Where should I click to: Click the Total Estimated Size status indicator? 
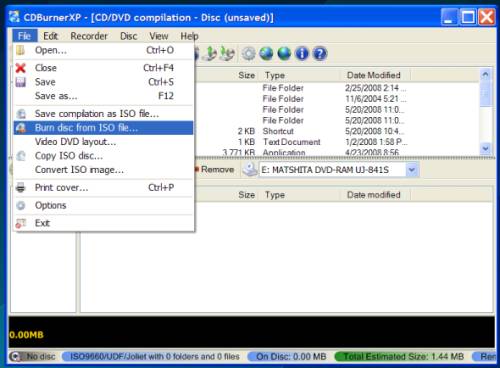pyautogui.click(x=402, y=356)
